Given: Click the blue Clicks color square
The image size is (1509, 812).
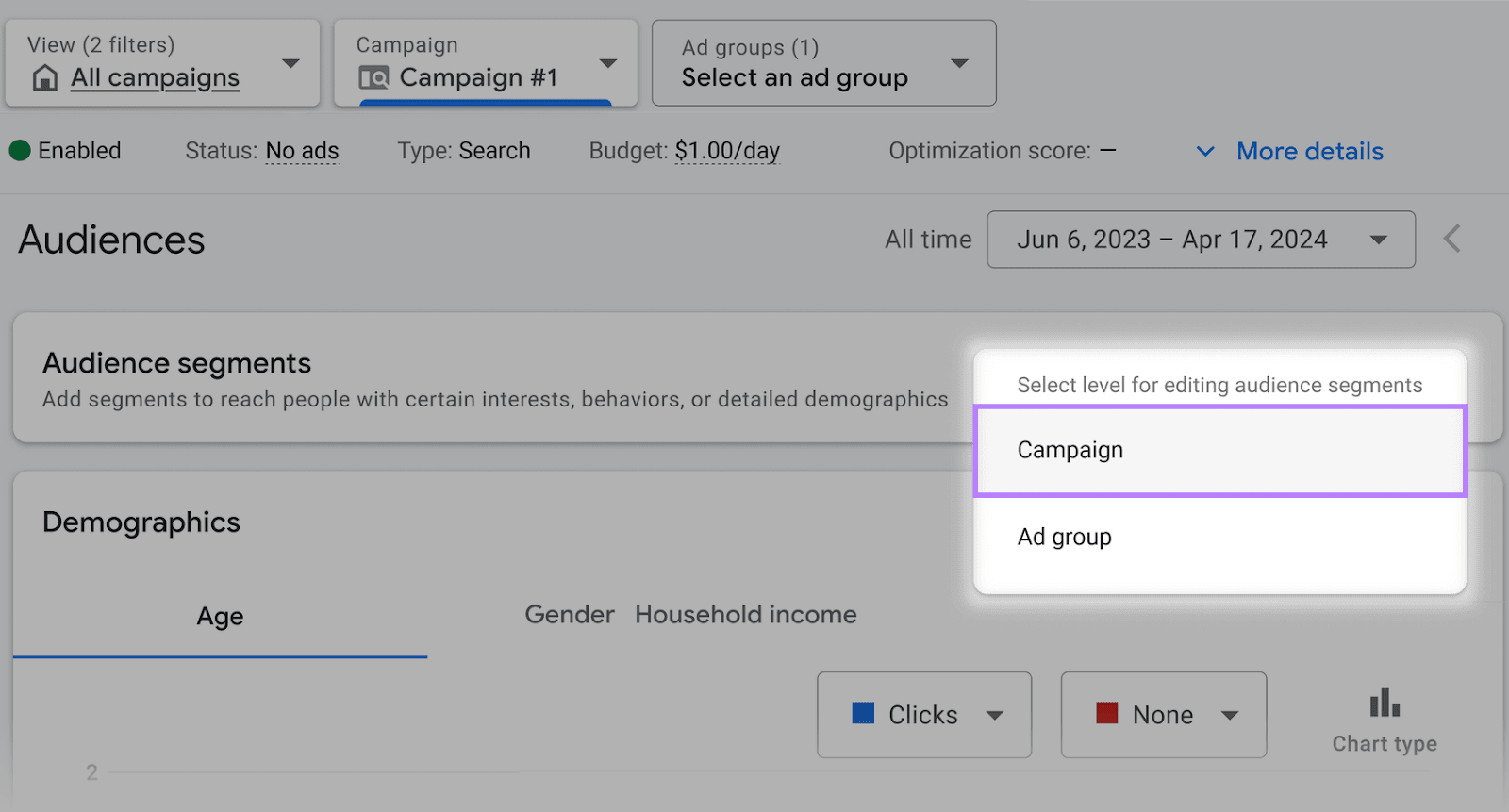Looking at the screenshot, I should [x=863, y=713].
